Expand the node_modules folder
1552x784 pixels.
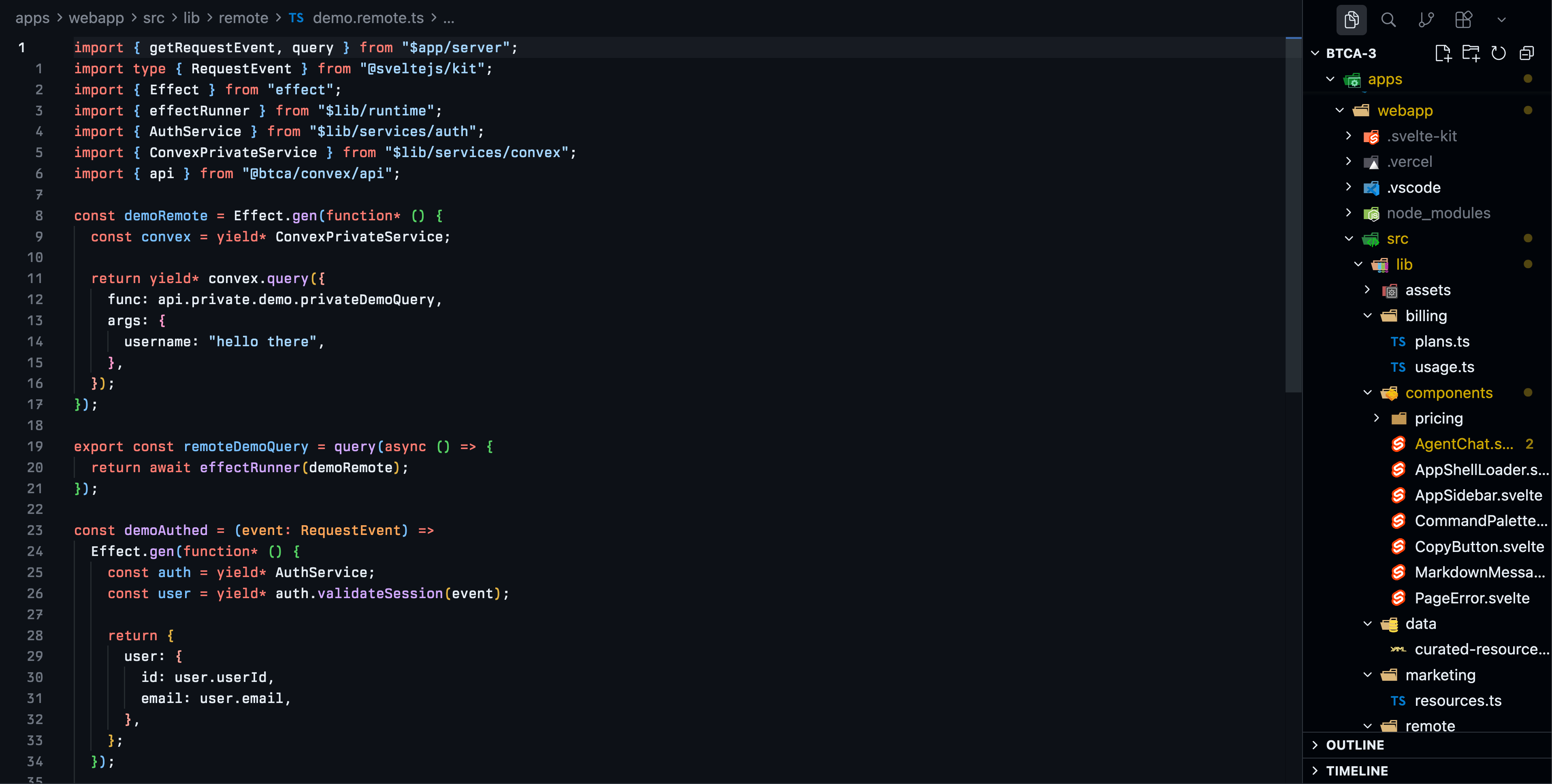pos(1349,213)
